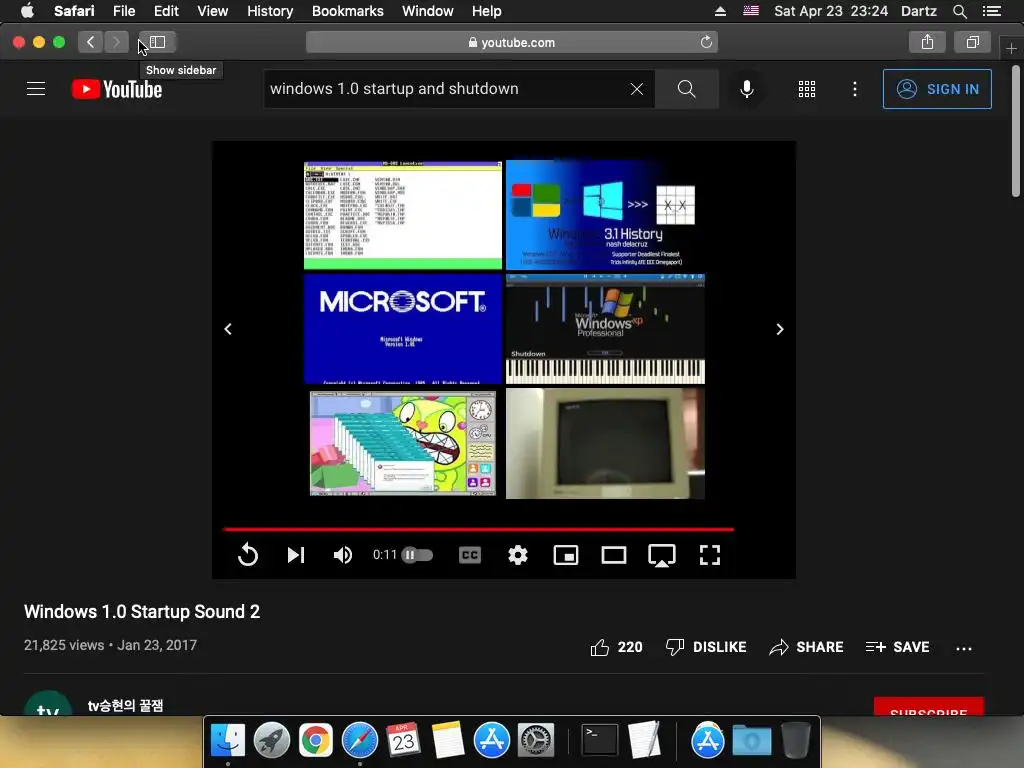Open Notification Center list icon
This screenshot has height=768, width=1024.
pyautogui.click(x=991, y=11)
